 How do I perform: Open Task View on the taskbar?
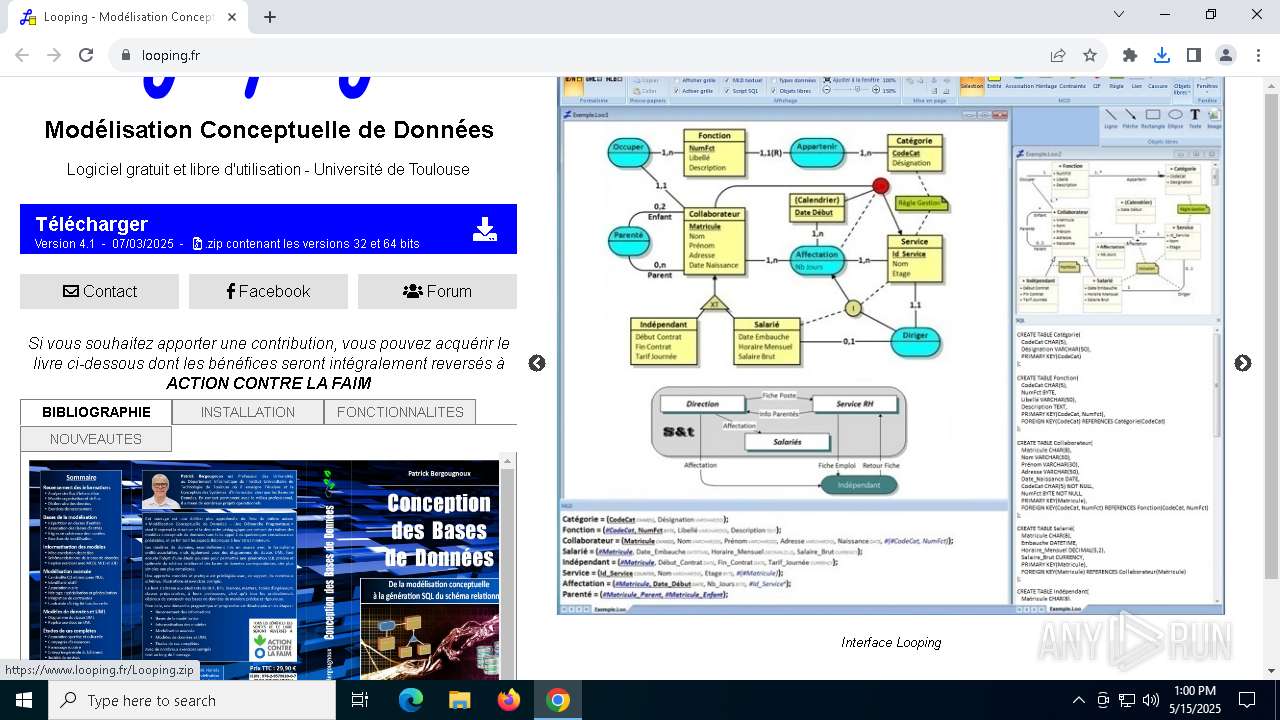click(360, 700)
